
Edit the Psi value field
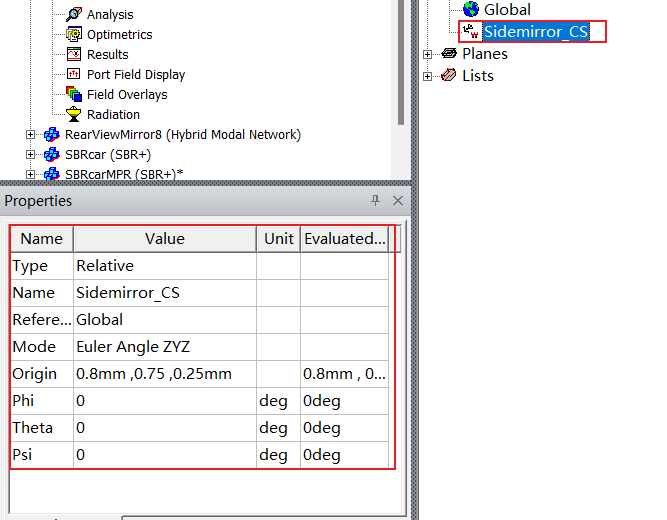(165, 455)
